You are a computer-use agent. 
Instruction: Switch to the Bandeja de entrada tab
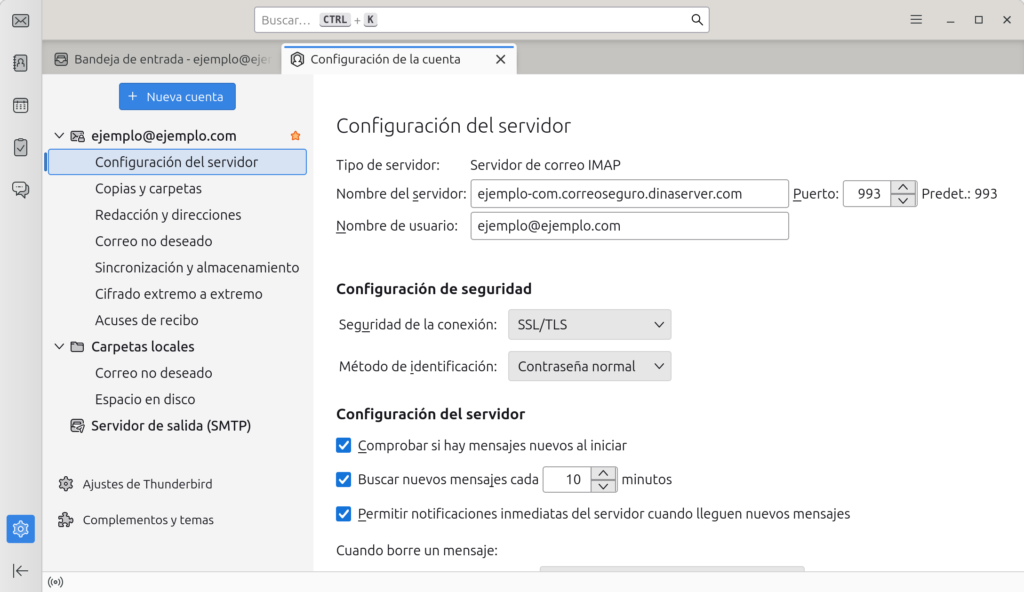coord(160,59)
